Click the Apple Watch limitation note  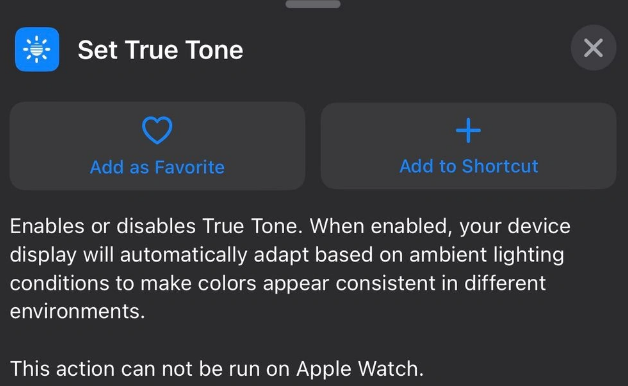tap(217, 369)
